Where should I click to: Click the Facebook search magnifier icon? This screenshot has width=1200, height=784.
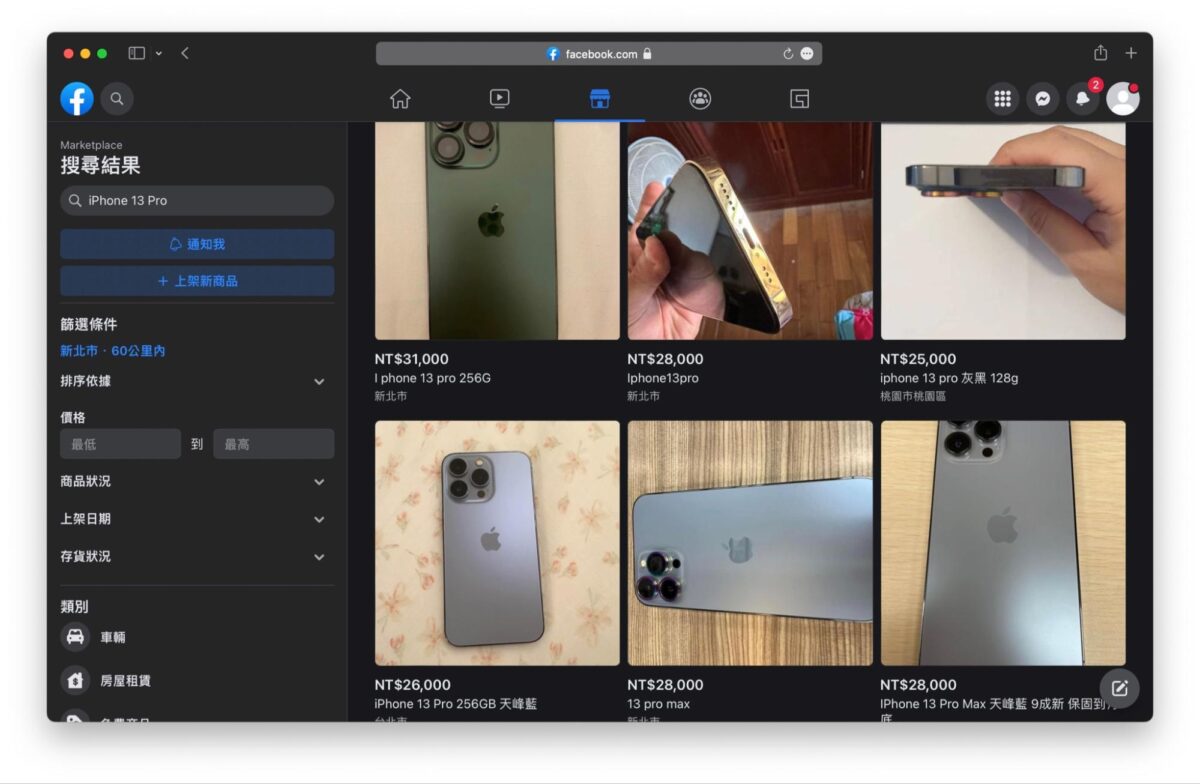(117, 98)
